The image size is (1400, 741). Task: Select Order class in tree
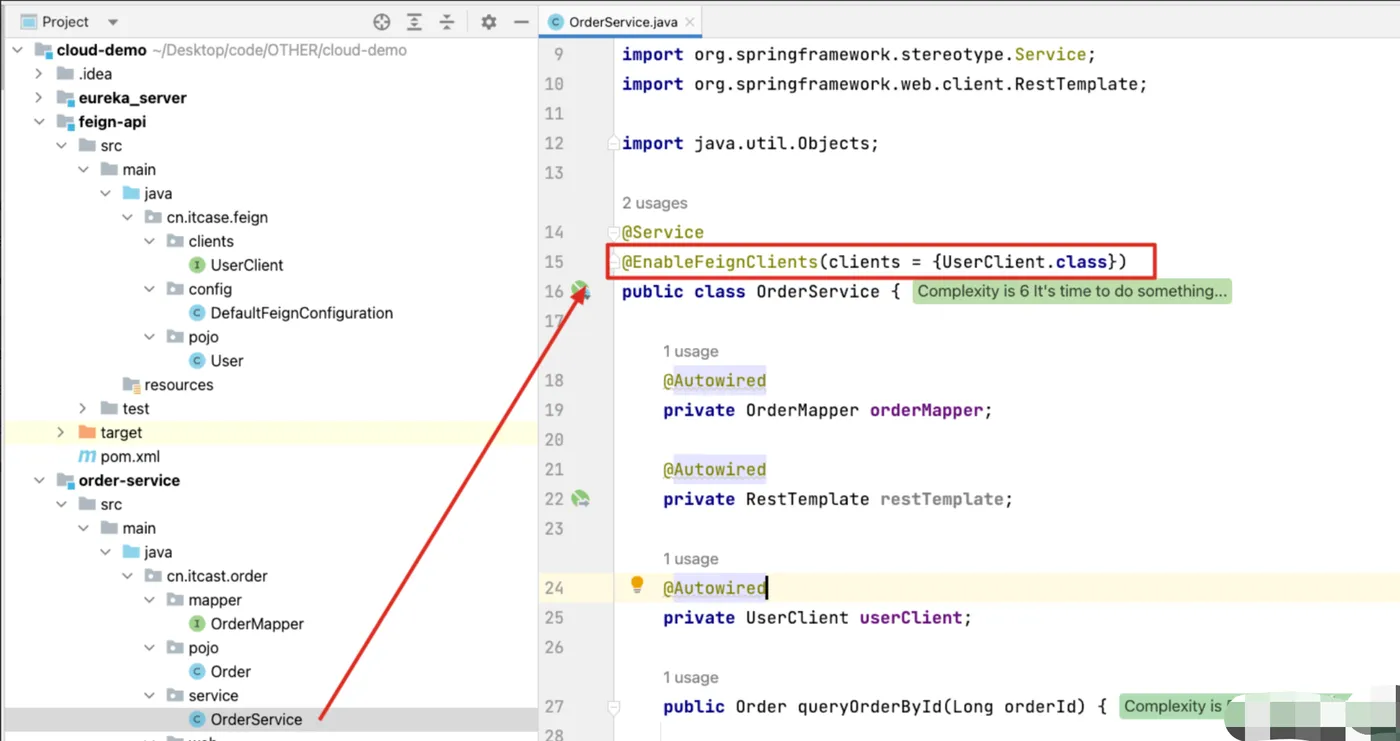click(x=230, y=672)
